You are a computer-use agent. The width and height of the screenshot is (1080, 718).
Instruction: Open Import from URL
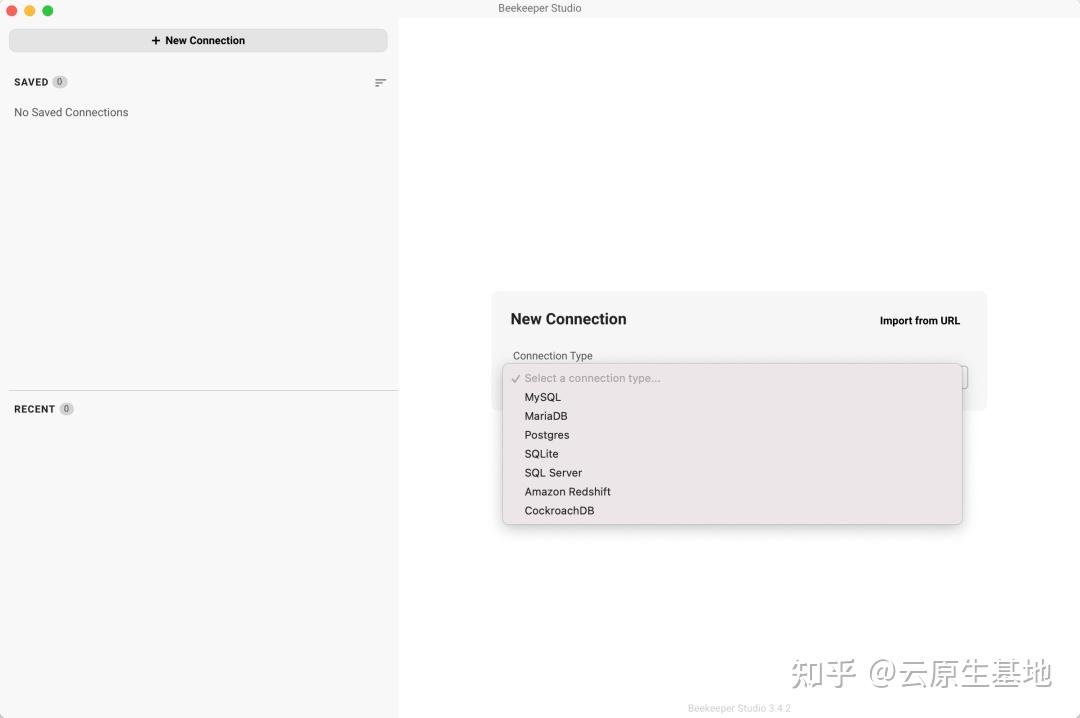919,320
